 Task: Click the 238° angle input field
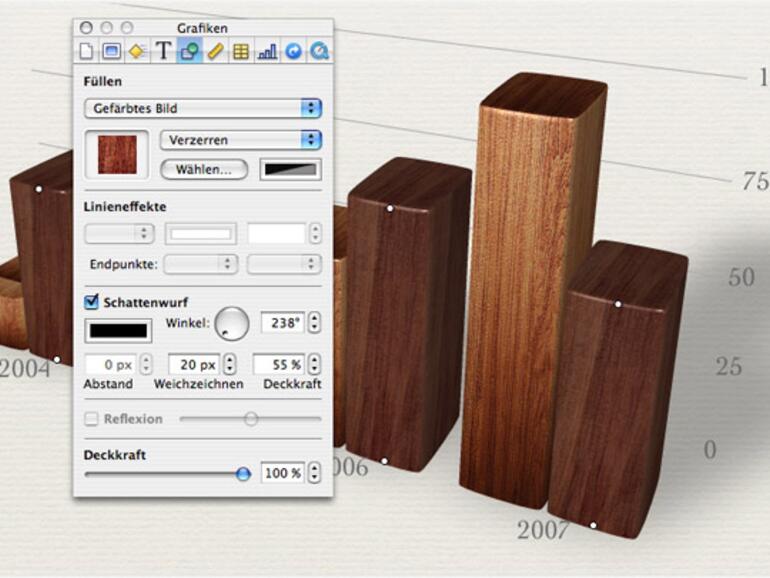(x=282, y=323)
